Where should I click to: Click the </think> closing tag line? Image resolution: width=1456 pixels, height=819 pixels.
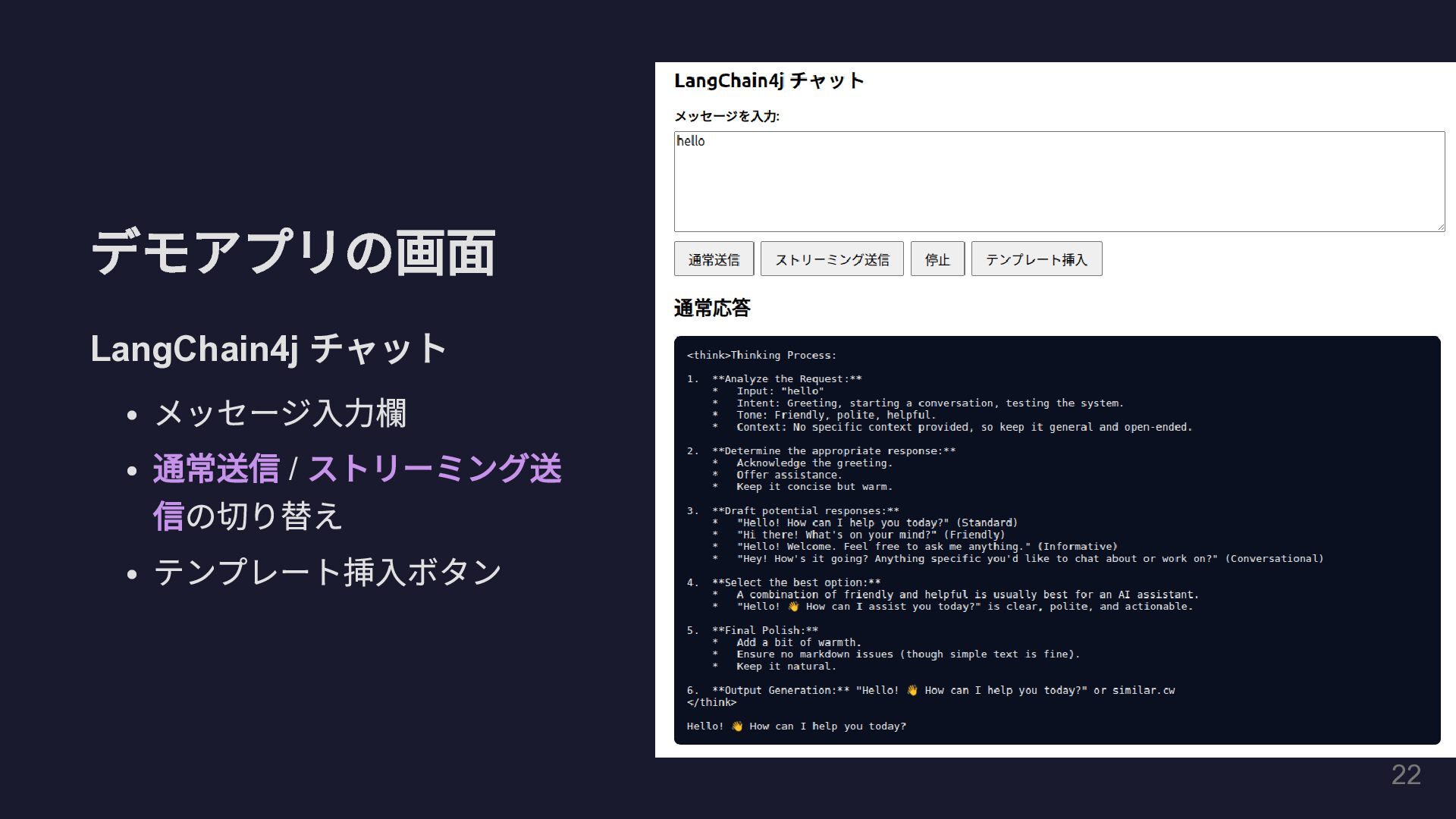pyautogui.click(x=711, y=702)
